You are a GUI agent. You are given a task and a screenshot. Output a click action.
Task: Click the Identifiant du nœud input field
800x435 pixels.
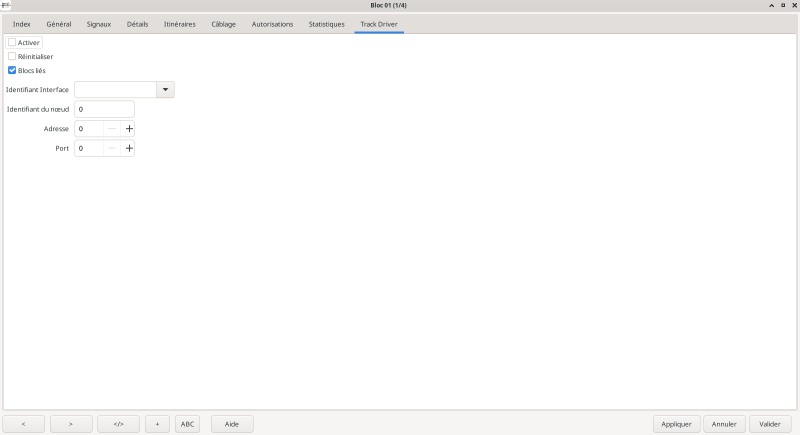pyautogui.click(x=104, y=109)
